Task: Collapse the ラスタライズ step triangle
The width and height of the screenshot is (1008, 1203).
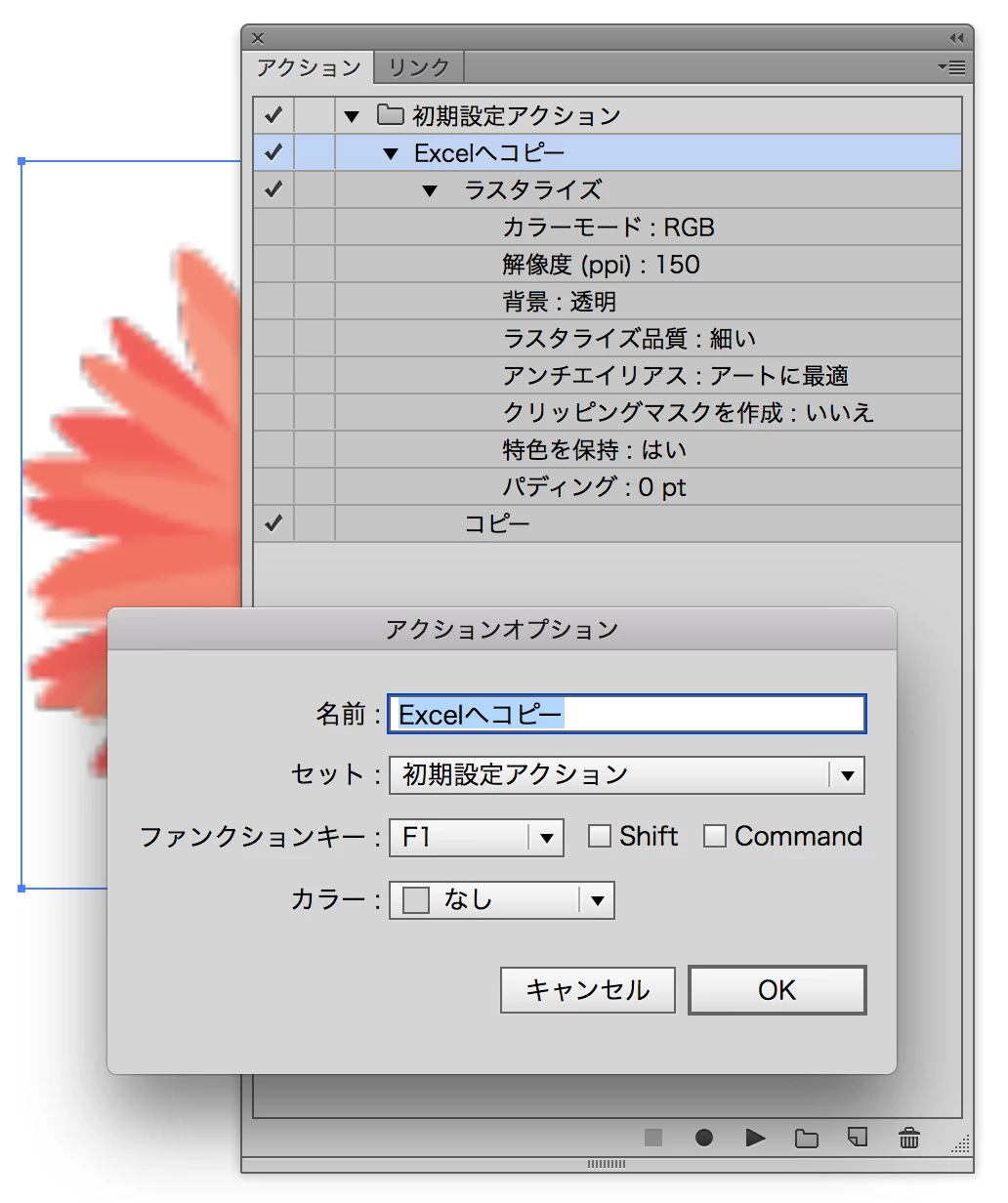Action: 430,191
